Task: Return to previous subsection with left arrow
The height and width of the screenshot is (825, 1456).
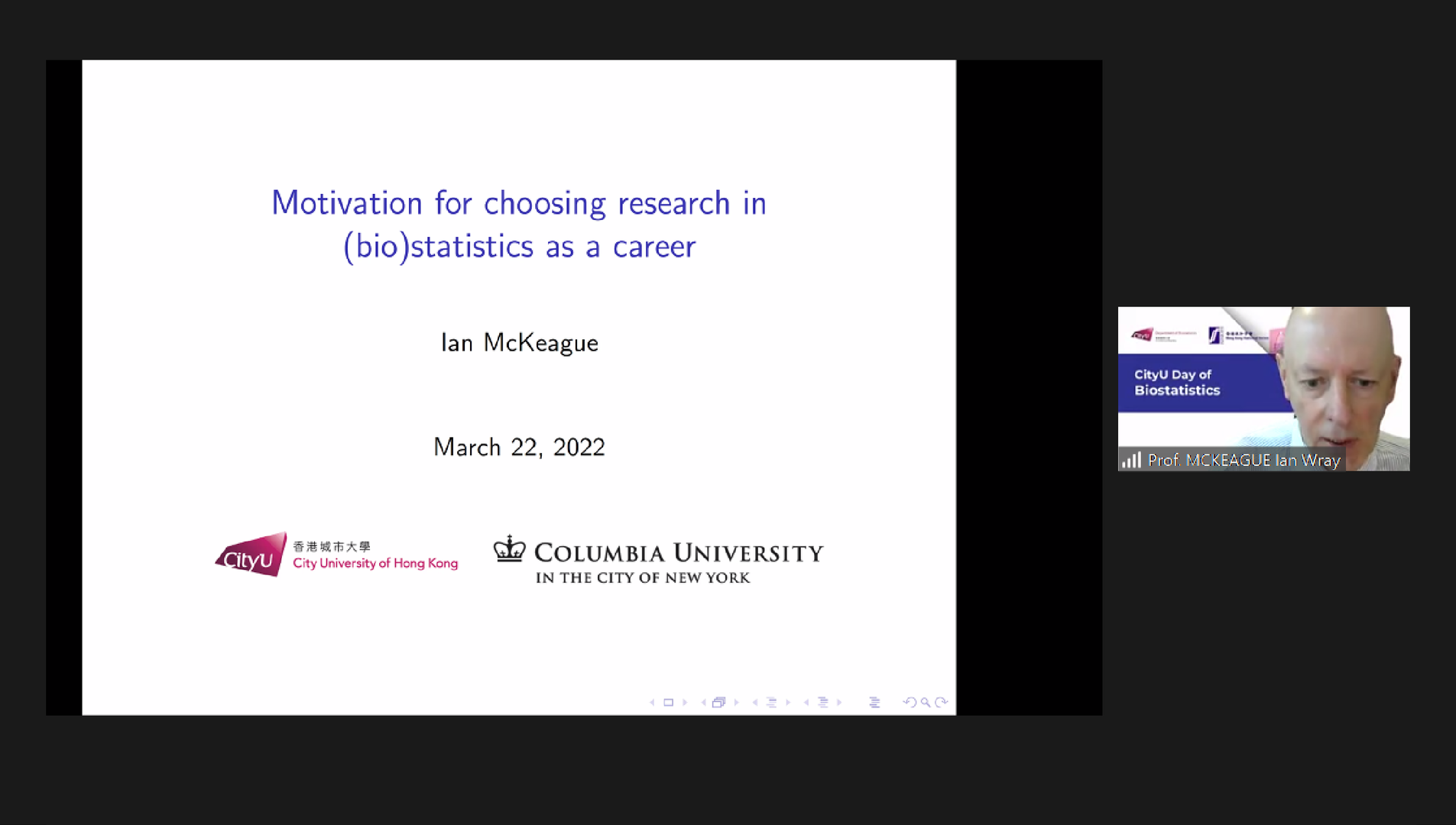Action: coord(754,702)
